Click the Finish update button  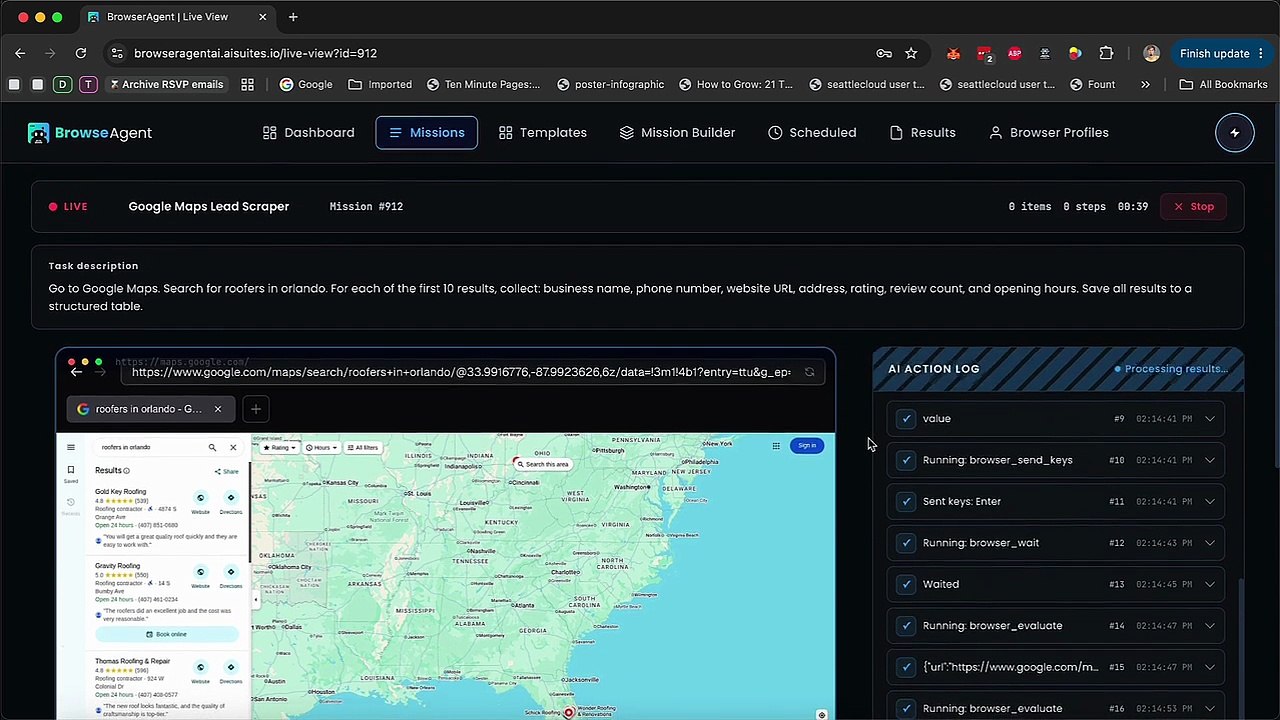tap(1224, 53)
